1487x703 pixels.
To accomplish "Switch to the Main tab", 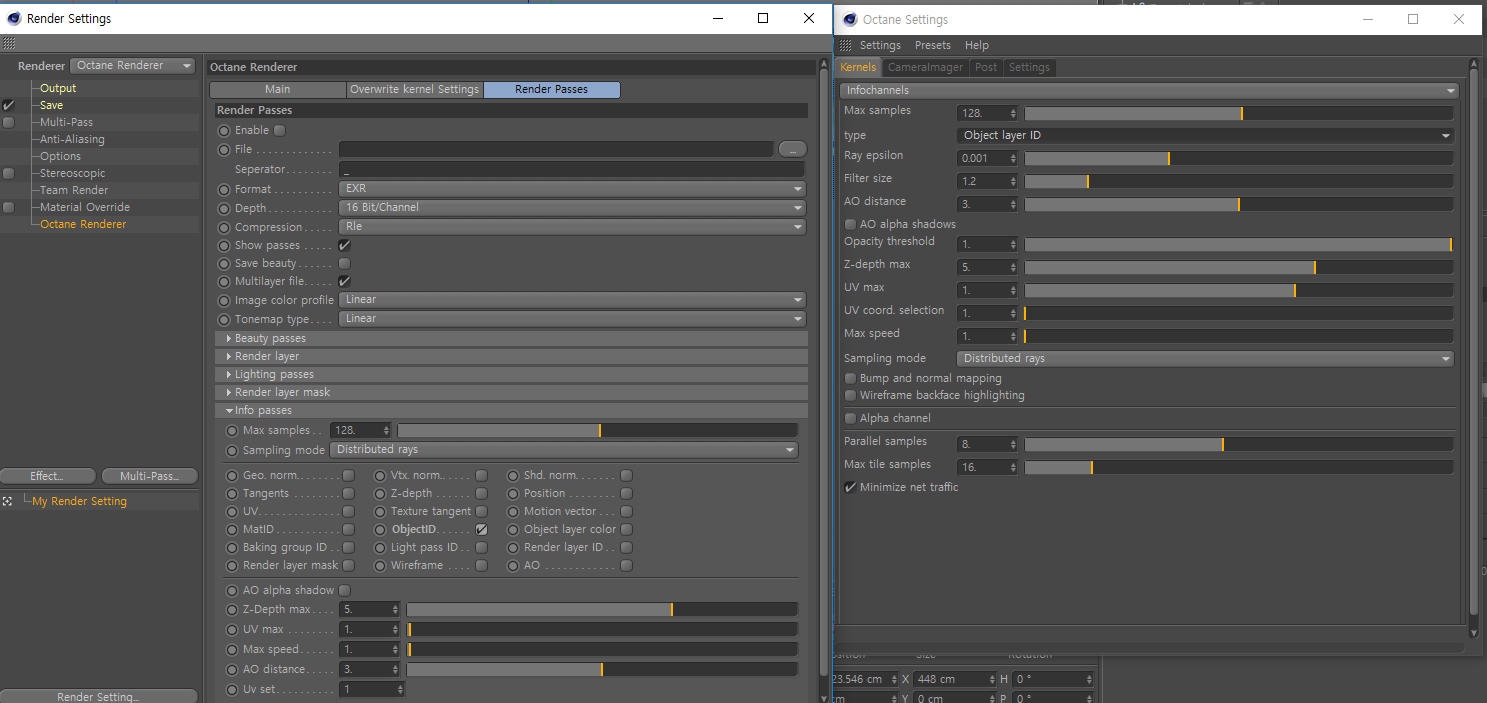I will [x=277, y=89].
